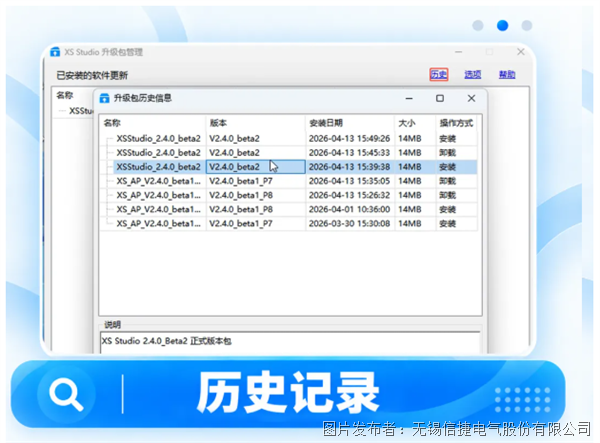
Task: Click date cell 2026-04-13 15:45:33
Action: point(349,153)
